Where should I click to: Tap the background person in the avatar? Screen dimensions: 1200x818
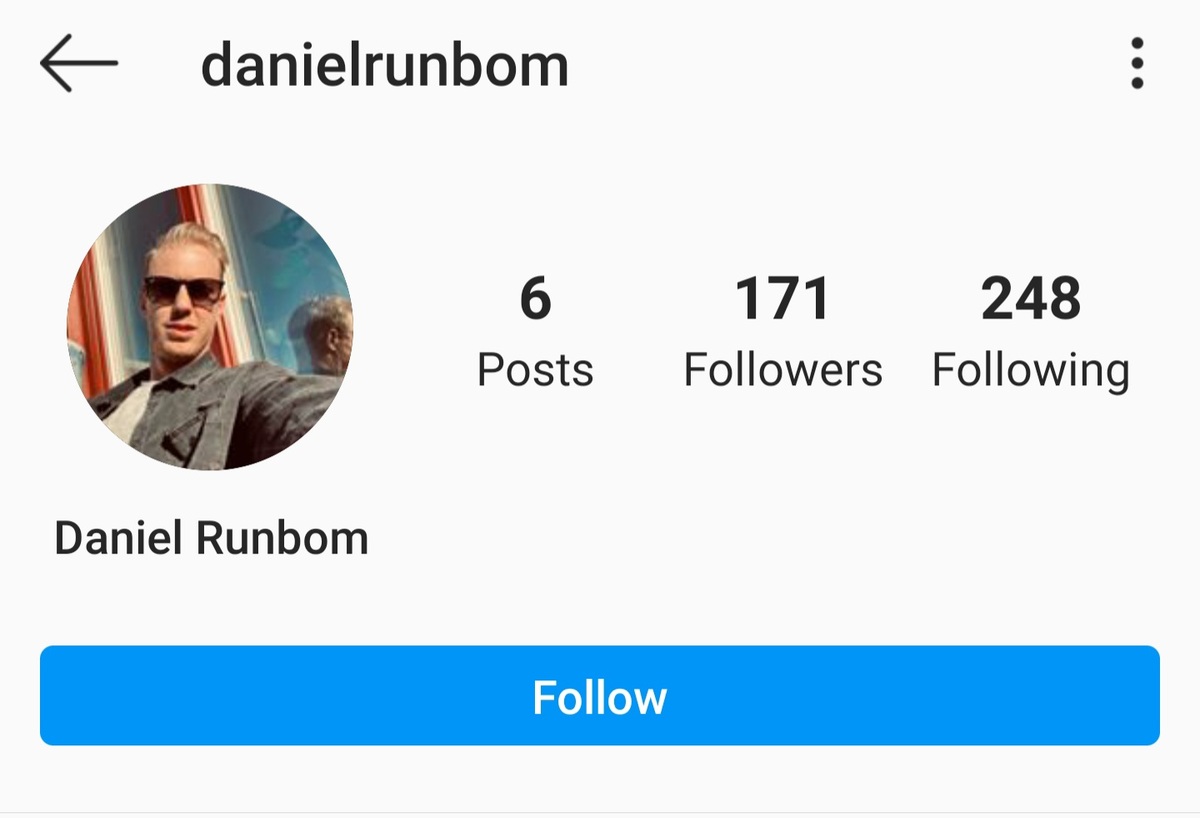[x=320, y=335]
